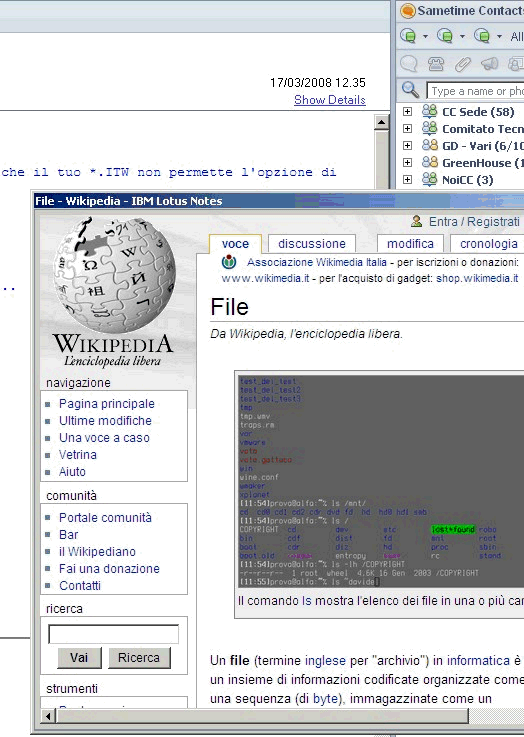Focus the Wikipedia ricerca search box
This screenshot has width=524, height=737.
click(x=113, y=634)
